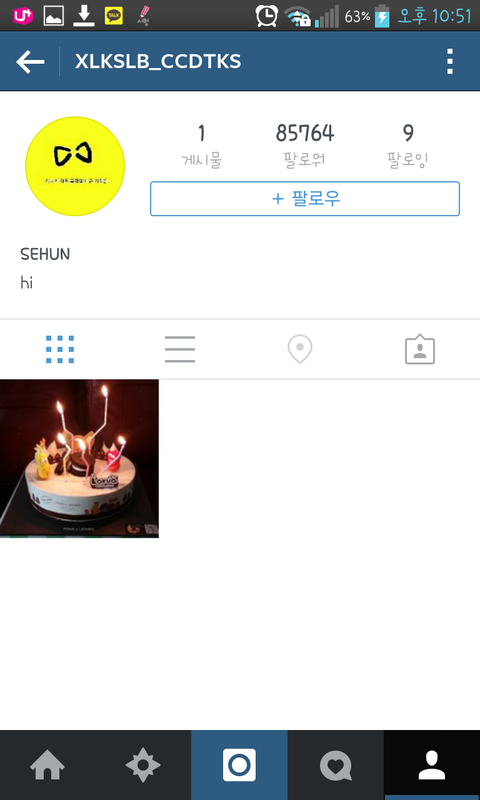This screenshot has width=480, height=800.
Task: Tap the camera button in bottom bar
Action: 239,765
